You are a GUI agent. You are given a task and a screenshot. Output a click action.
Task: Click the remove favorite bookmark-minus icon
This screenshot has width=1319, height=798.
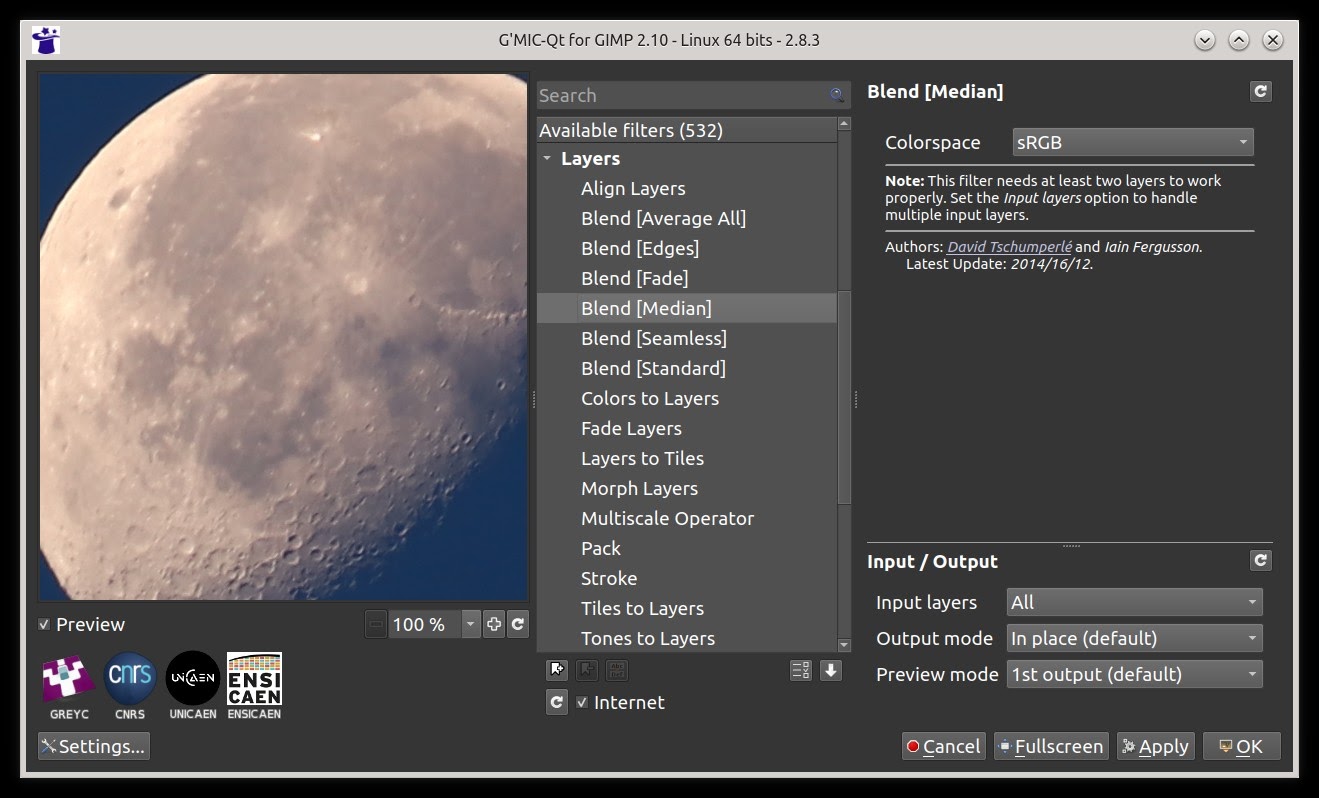pyautogui.click(x=587, y=670)
